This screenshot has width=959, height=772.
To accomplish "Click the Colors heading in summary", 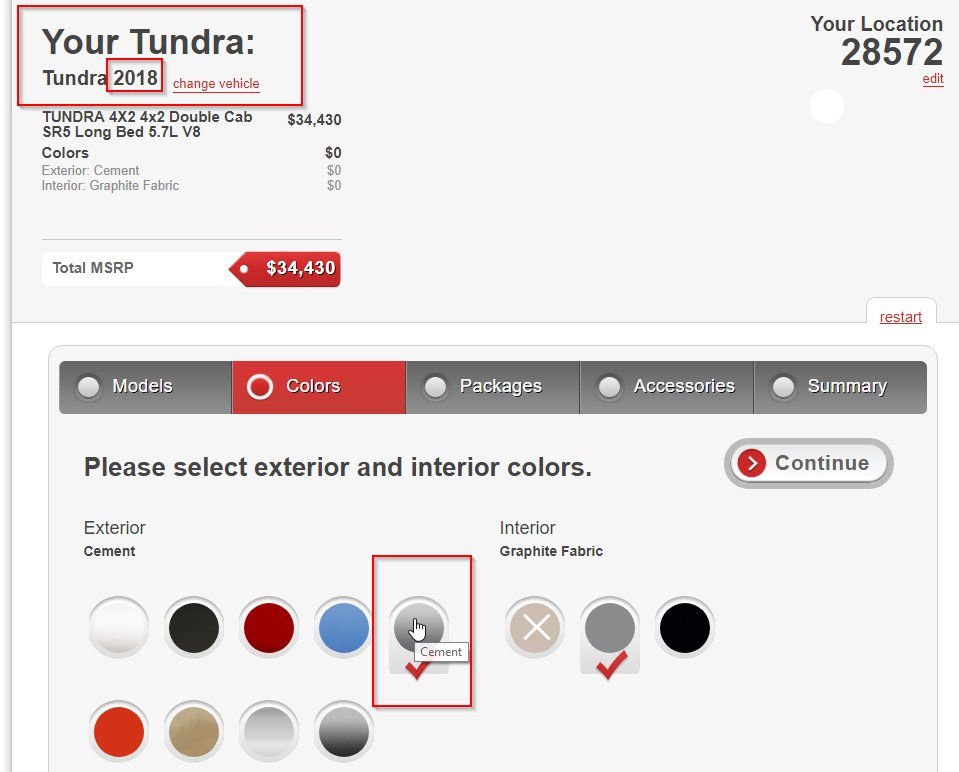I will pos(65,153).
